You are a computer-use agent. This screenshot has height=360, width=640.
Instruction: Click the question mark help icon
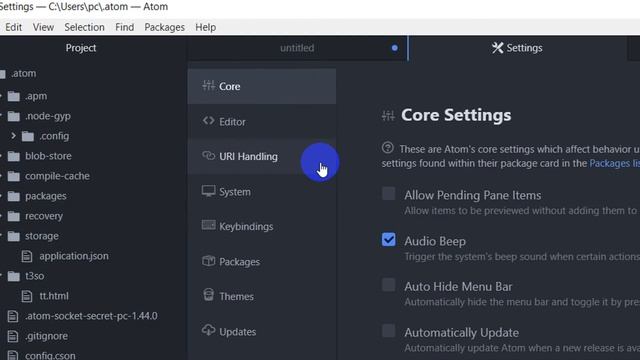388,148
